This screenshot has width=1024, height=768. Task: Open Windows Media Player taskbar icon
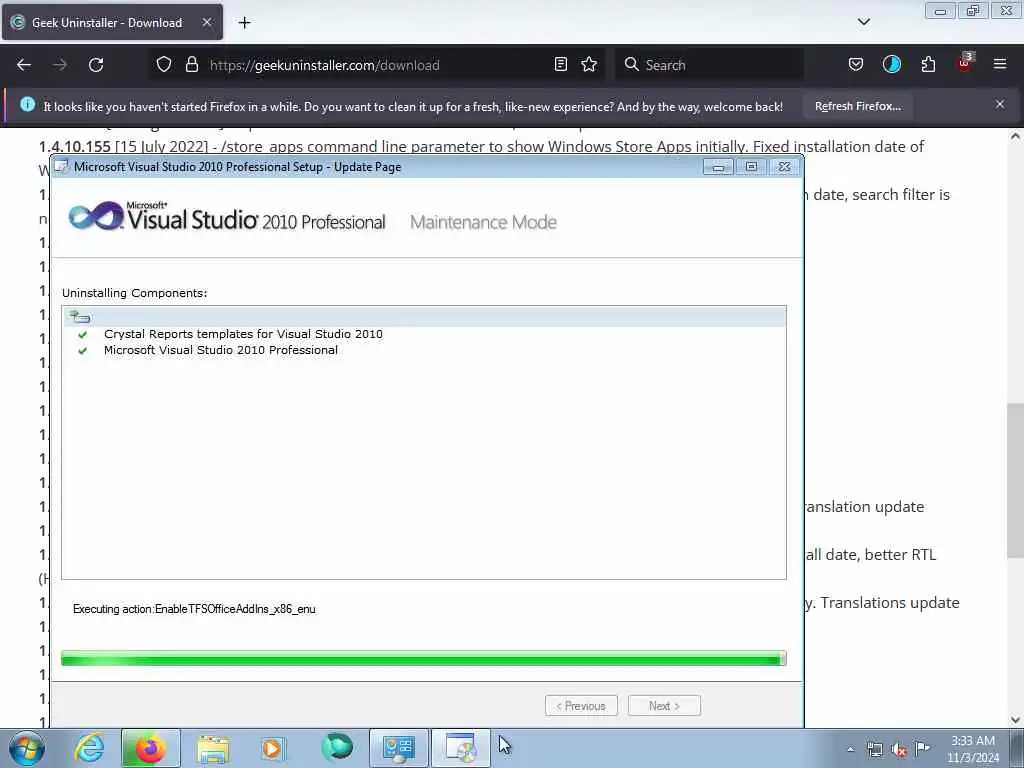[272, 748]
